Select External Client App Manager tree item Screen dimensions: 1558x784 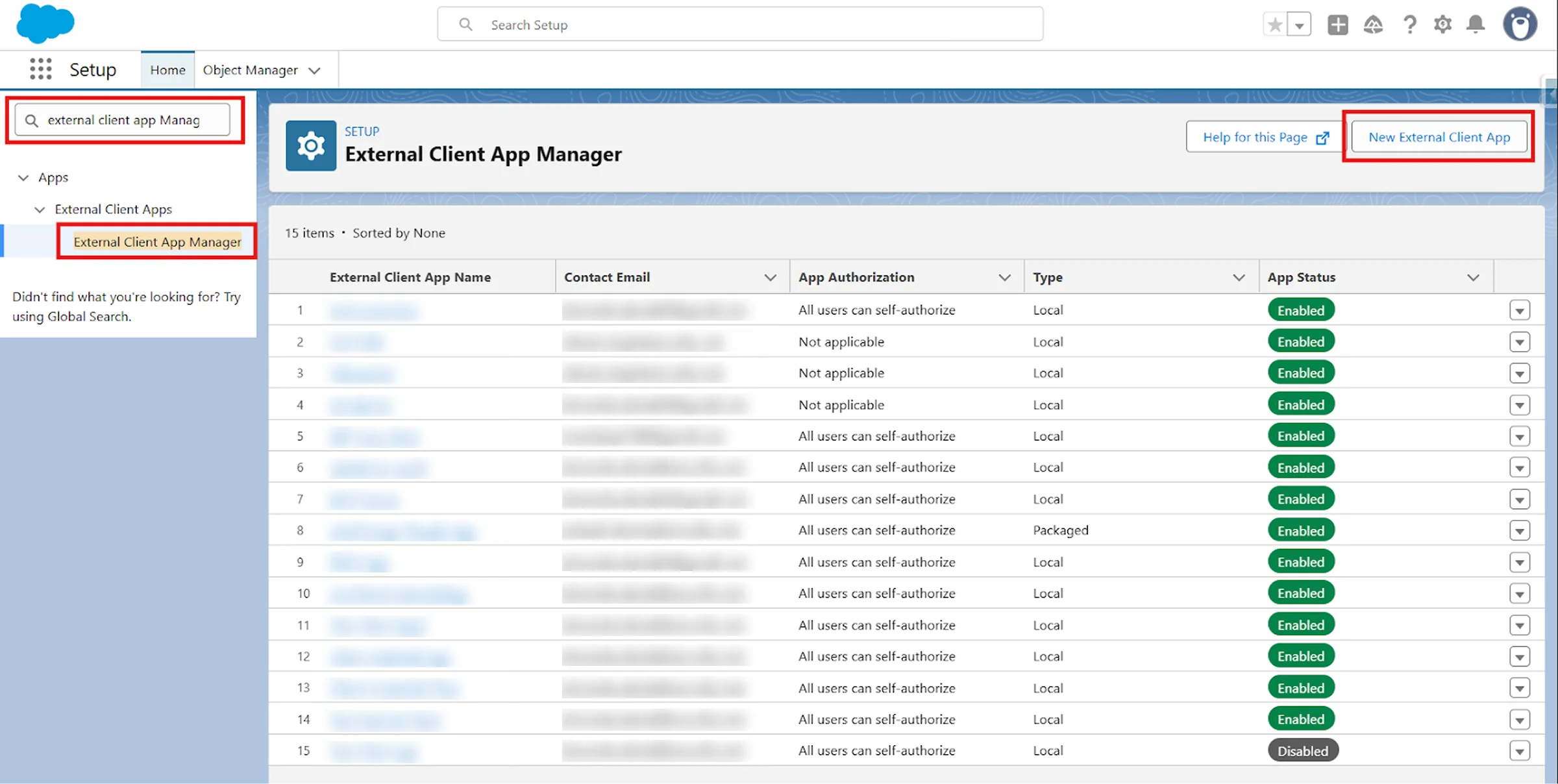point(157,241)
